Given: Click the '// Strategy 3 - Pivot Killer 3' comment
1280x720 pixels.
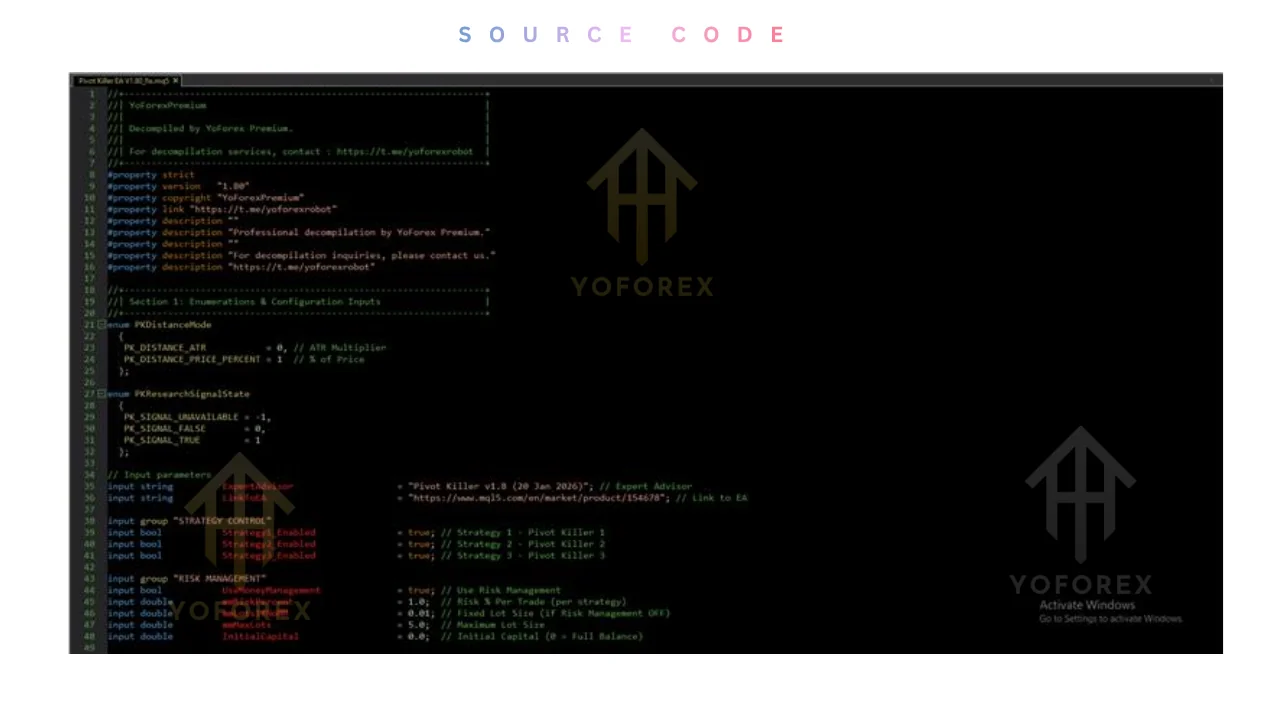Looking at the screenshot, I should [522, 556].
